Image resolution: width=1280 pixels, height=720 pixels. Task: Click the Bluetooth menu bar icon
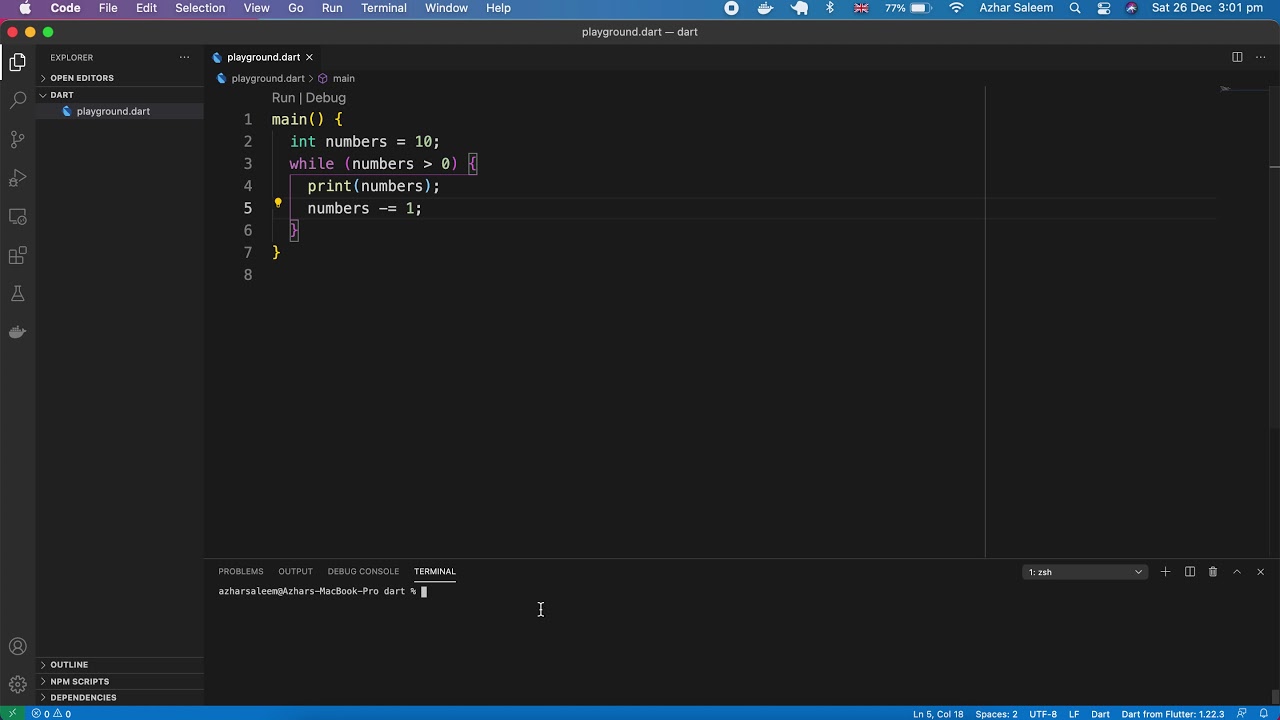829,8
